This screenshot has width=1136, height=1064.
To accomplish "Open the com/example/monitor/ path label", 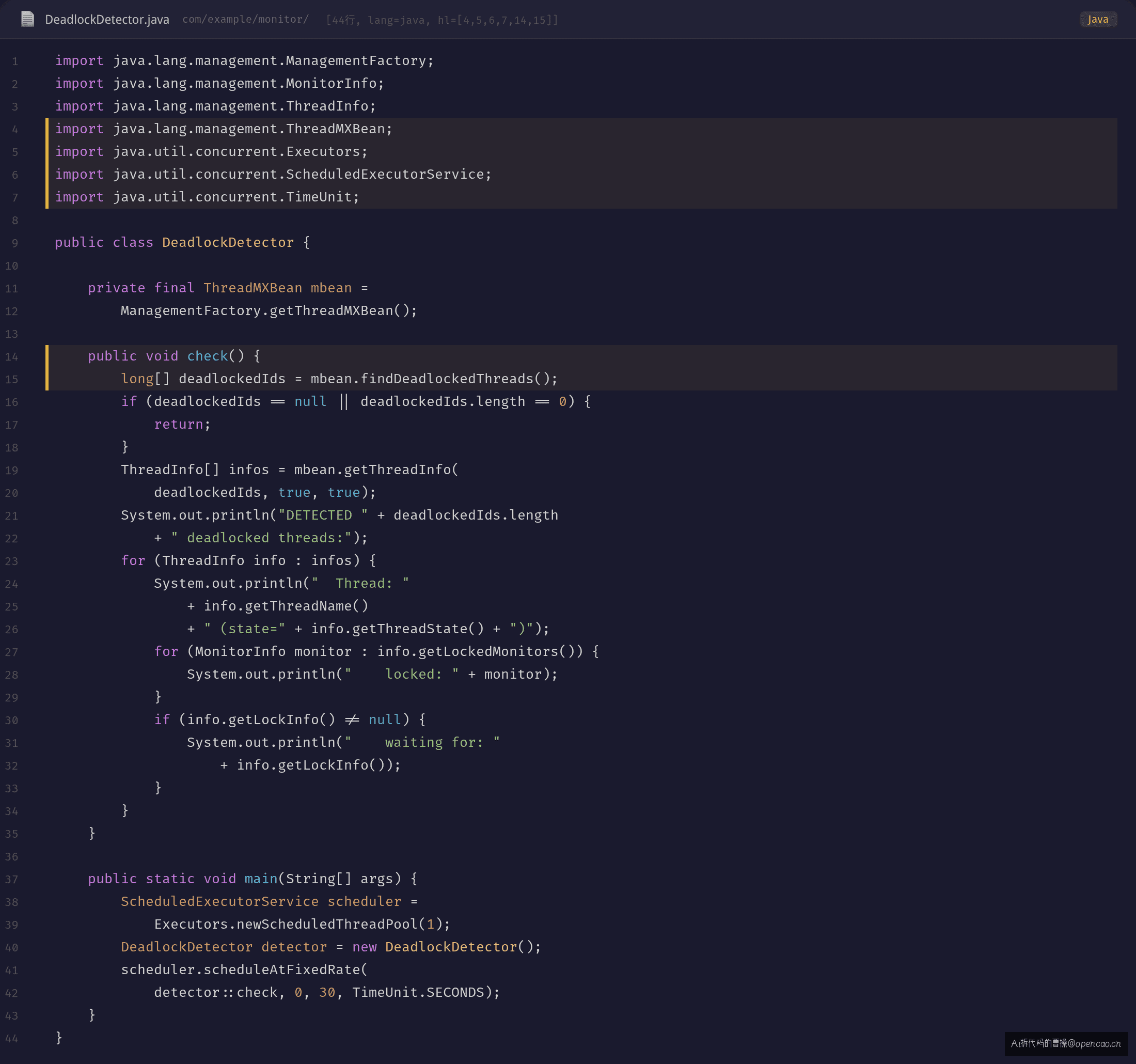I will click(x=246, y=20).
